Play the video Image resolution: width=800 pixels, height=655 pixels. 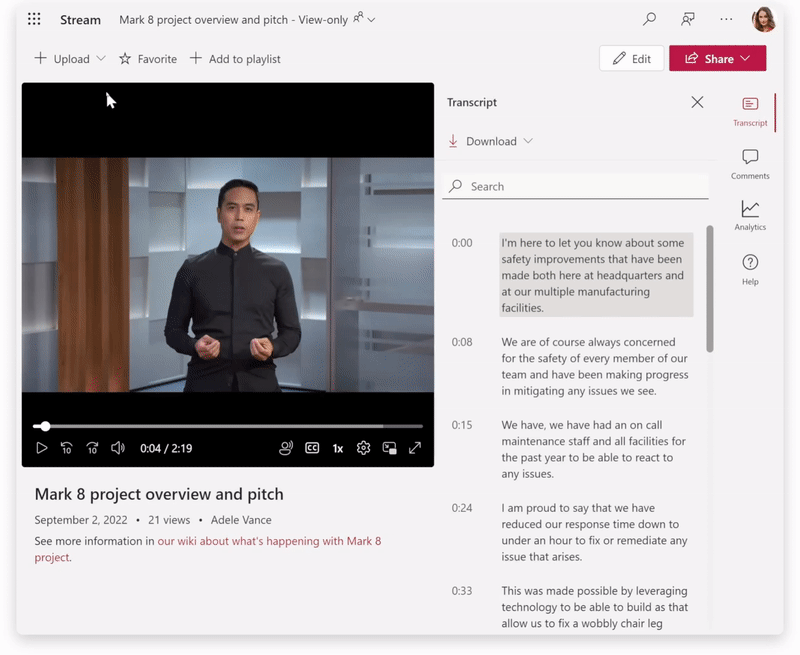41,448
